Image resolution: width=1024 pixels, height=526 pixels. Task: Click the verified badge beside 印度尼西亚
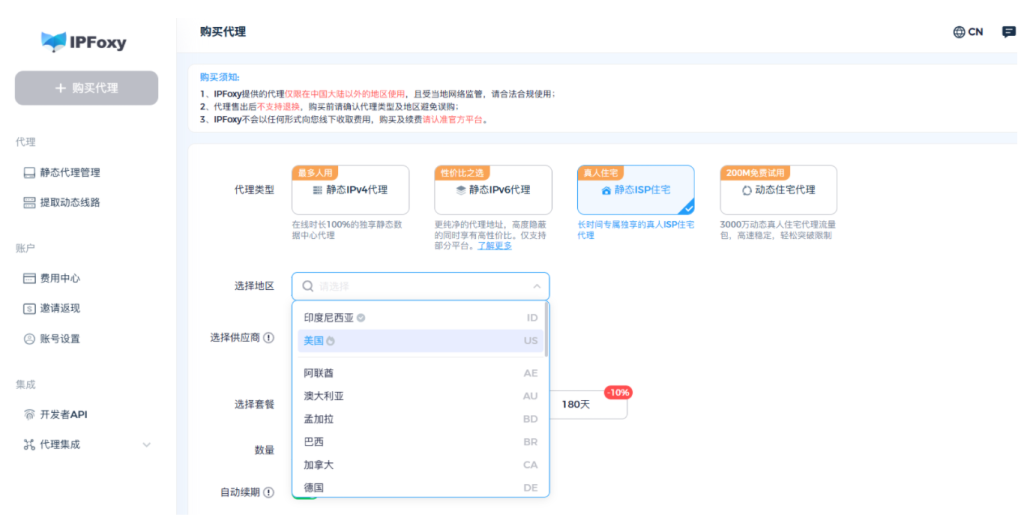click(x=361, y=318)
